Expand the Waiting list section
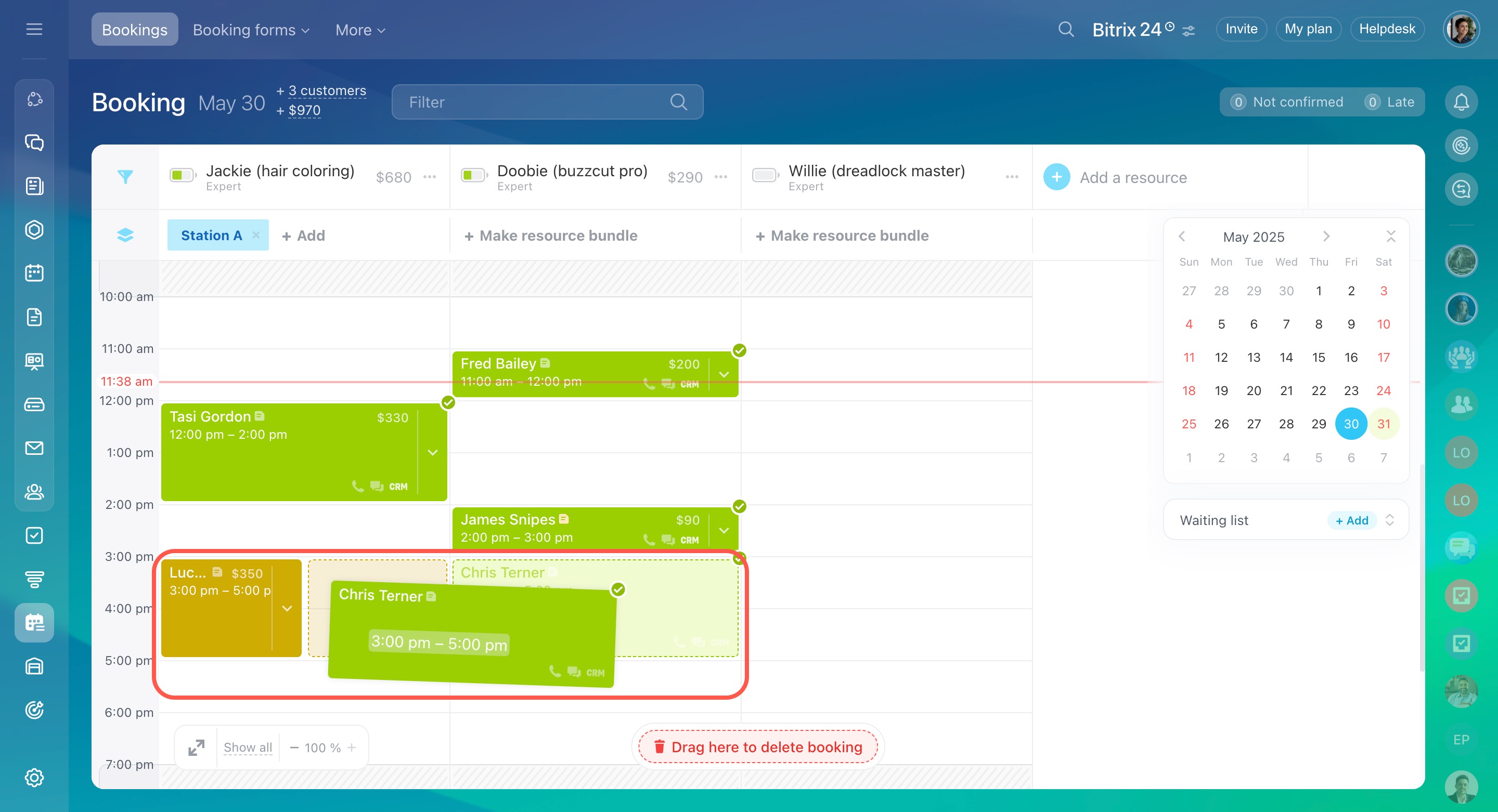The width and height of the screenshot is (1498, 812). [1390, 520]
